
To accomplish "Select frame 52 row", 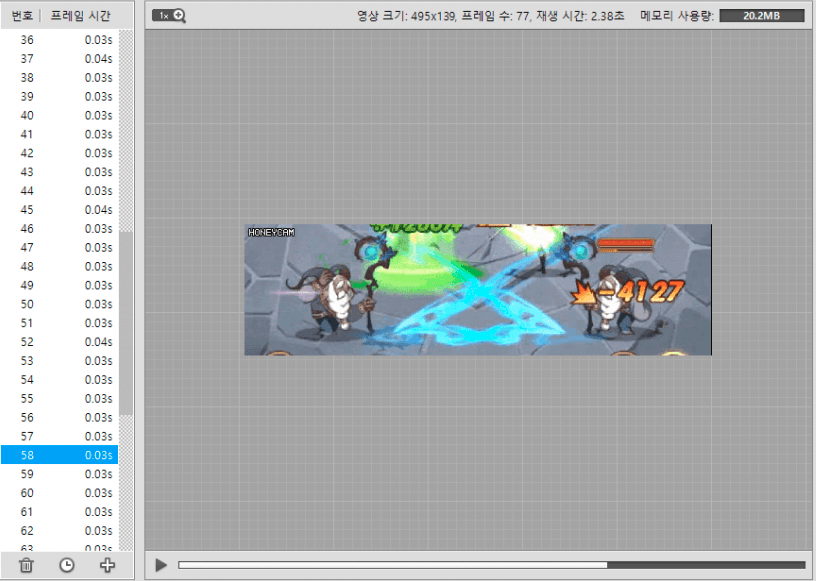I will tap(59, 342).
